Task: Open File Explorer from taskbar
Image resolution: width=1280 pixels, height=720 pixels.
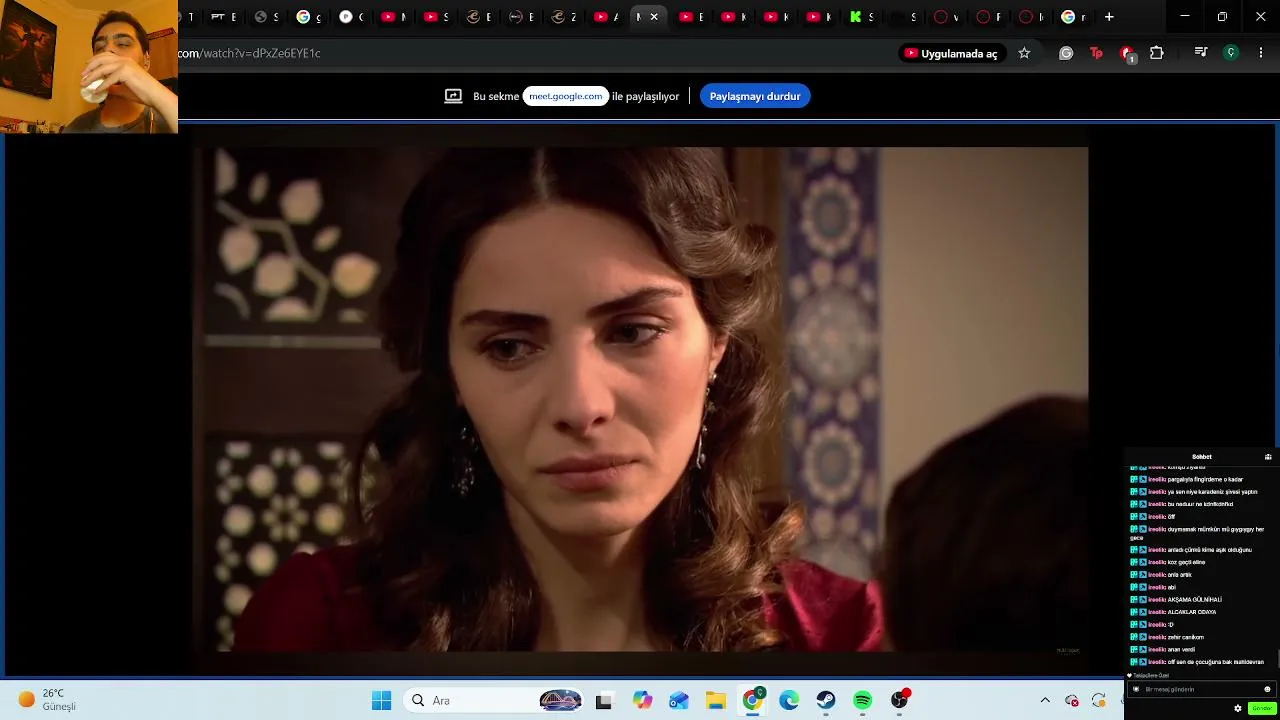Action: 716,701
